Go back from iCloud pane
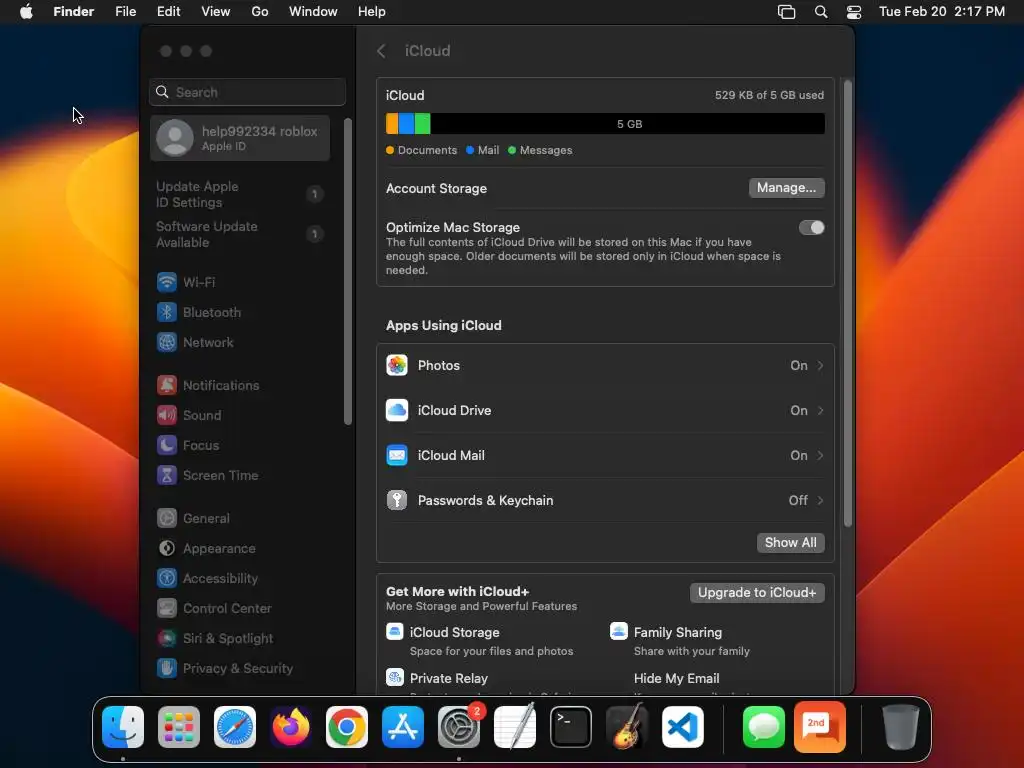This screenshot has height=768, width=1024. click(381, 51)
